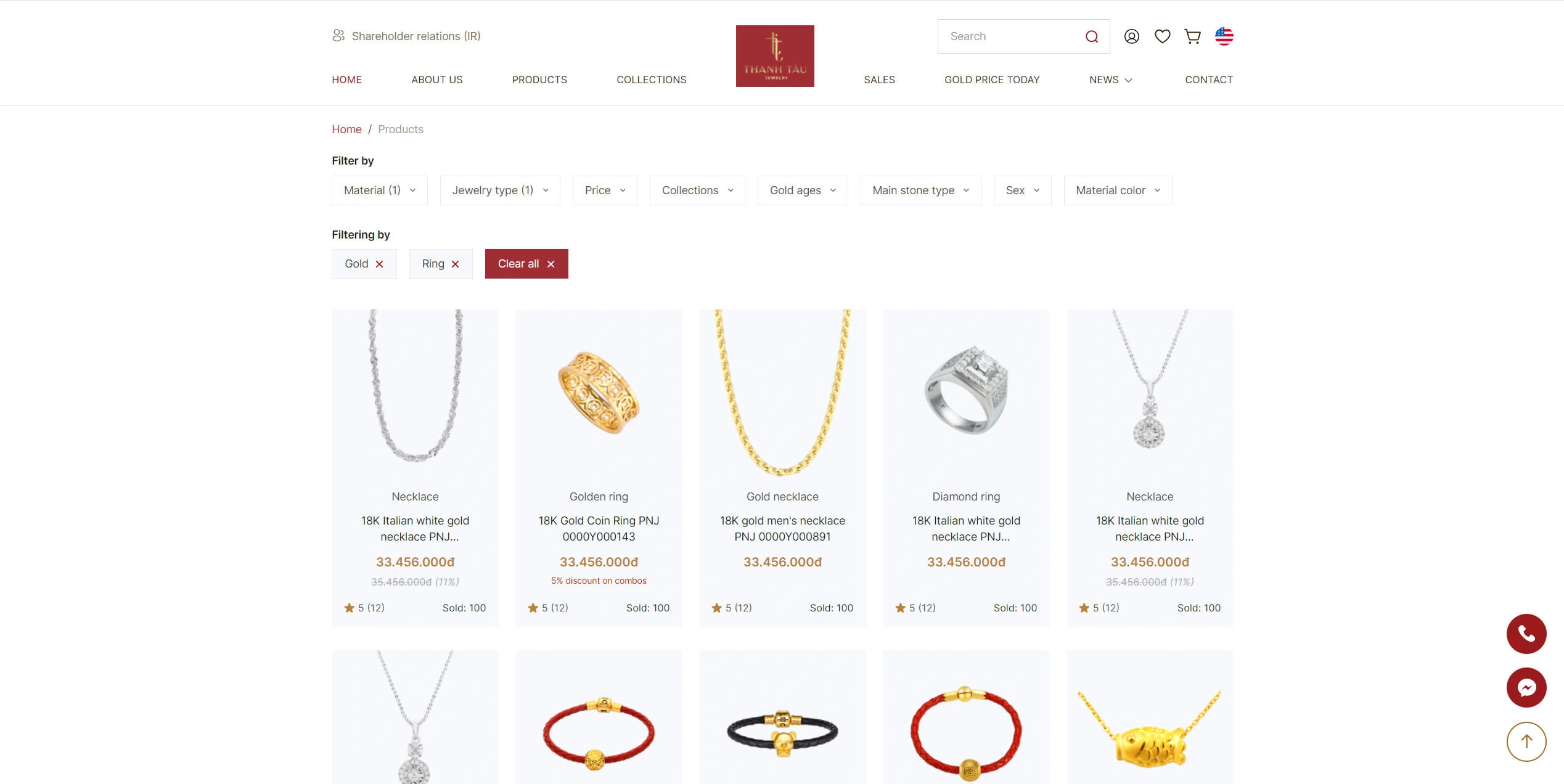Open the GOLD PRICE TODAY menu item
This screenshot has width=1564, height=784.
pyautogui.click(x=992, y=80)
